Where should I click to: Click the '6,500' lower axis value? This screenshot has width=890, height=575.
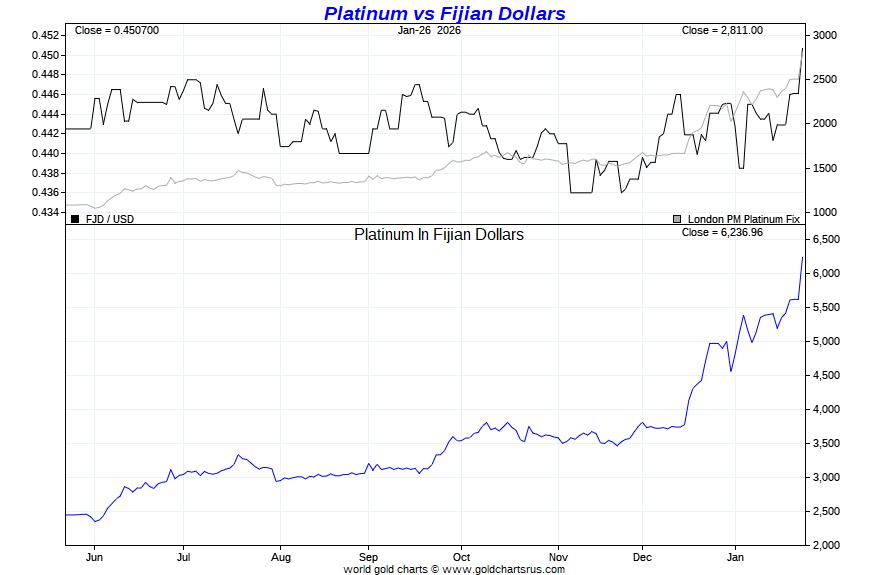pos(826,240)
